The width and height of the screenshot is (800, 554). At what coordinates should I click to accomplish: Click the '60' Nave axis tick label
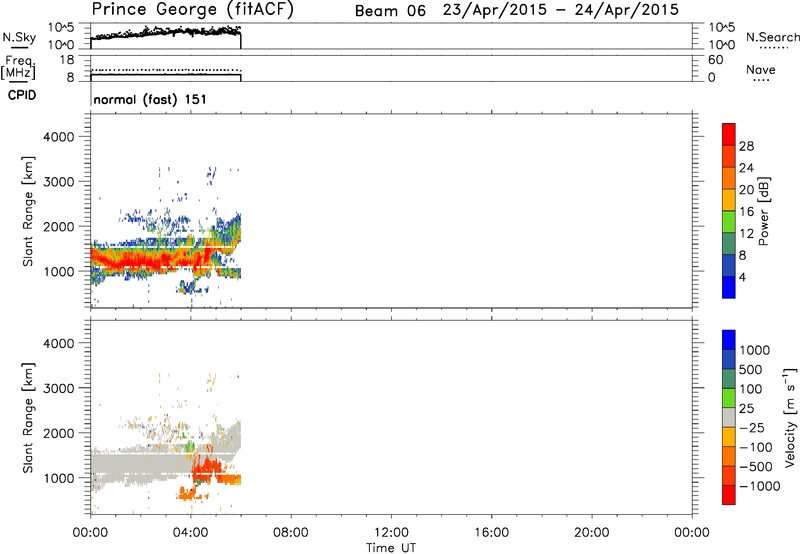point(715,60)
